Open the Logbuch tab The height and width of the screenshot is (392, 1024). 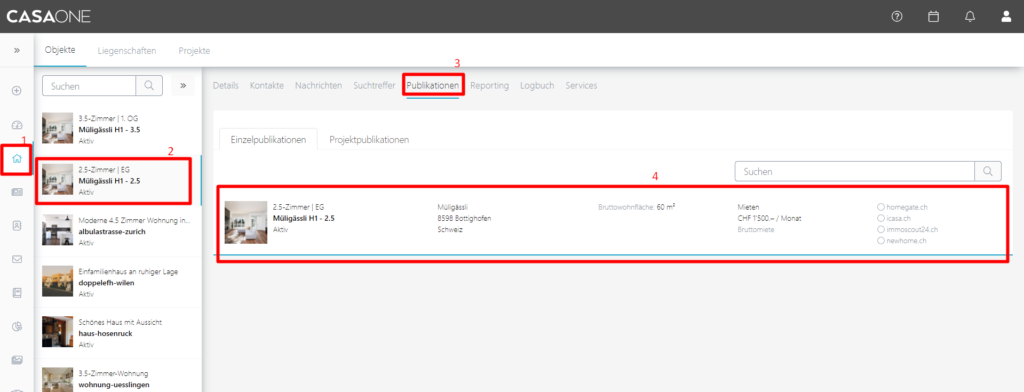(x=537, y=86)
